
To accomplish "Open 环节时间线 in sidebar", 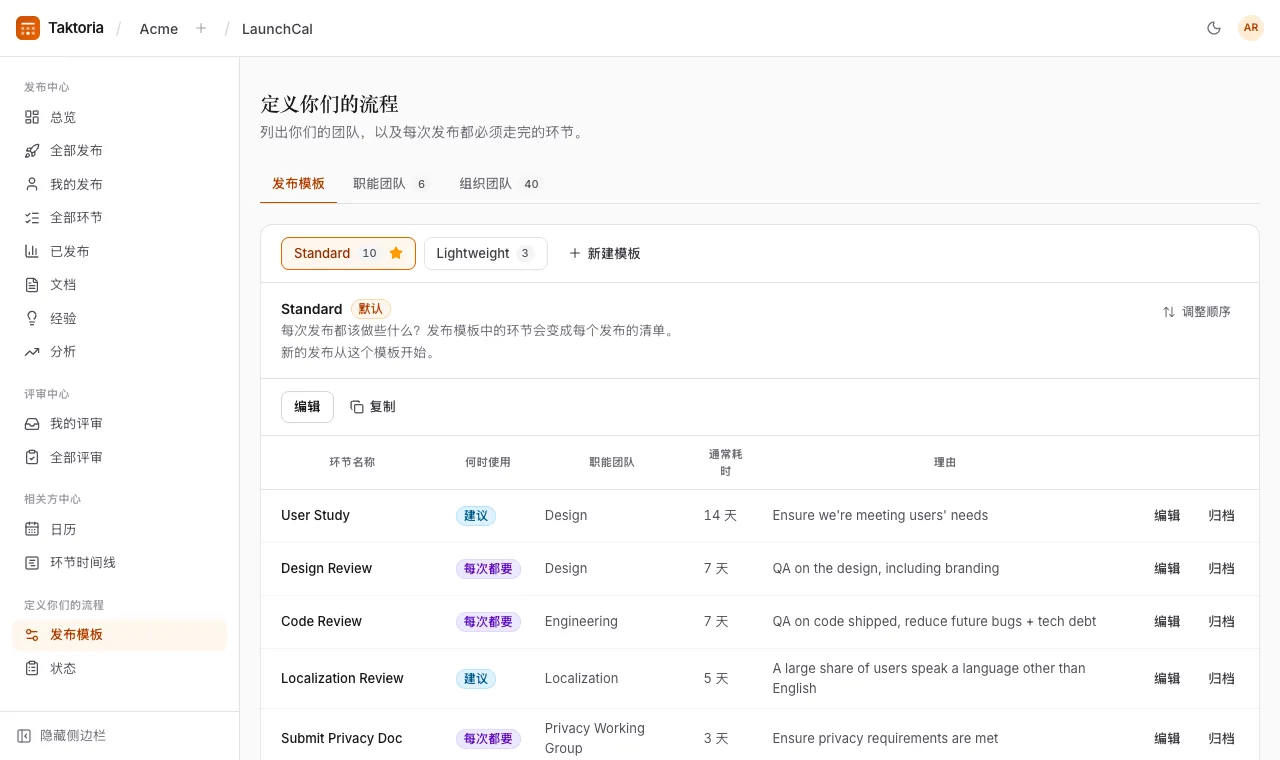I will tap(120, 562).
